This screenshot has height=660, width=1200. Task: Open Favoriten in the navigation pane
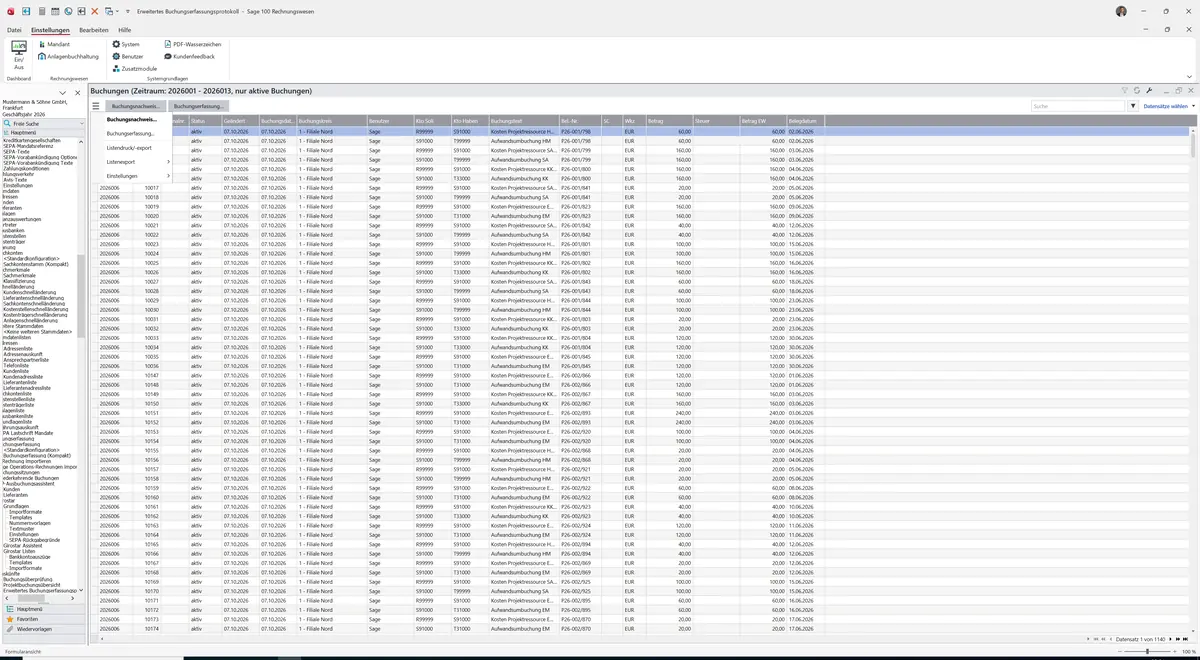click(x=44, y=619)
